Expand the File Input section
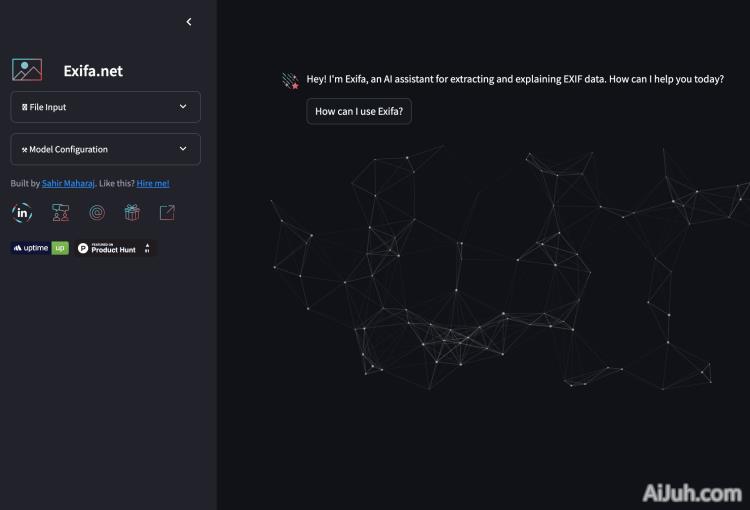750x510 pixels. click(x=105, y=107)
